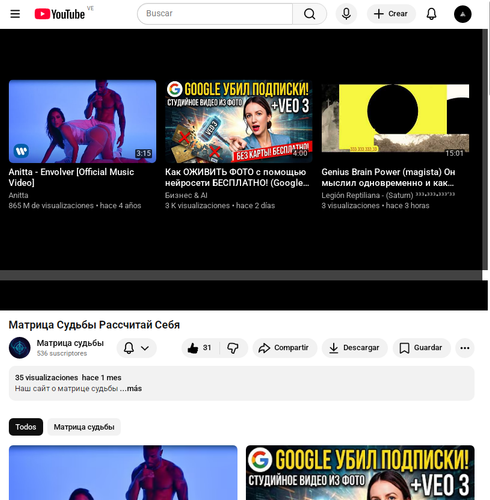The width and height of the screenshot is (490, 500).
Task: Click channel name 'Бизнес & AI'
Action: point(186,195)
